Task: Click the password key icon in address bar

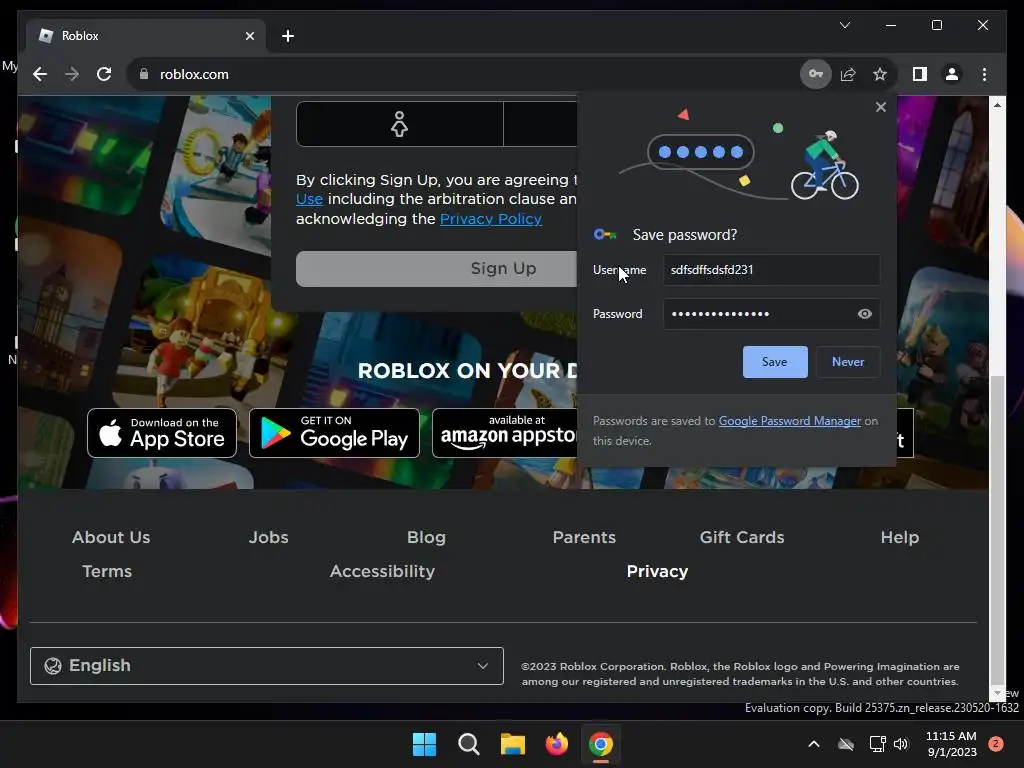Action: 816,74
